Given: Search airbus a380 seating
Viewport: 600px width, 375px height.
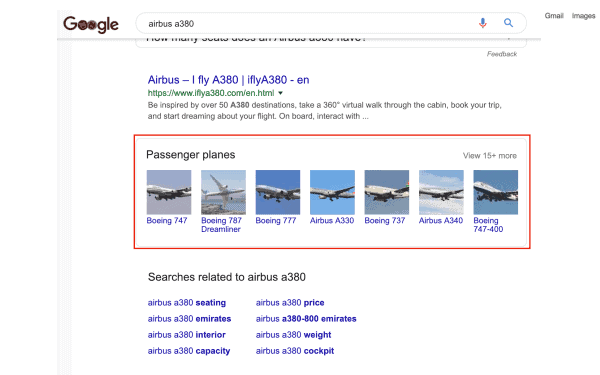Looking at the screenshot, I should (x=187, y=303).
